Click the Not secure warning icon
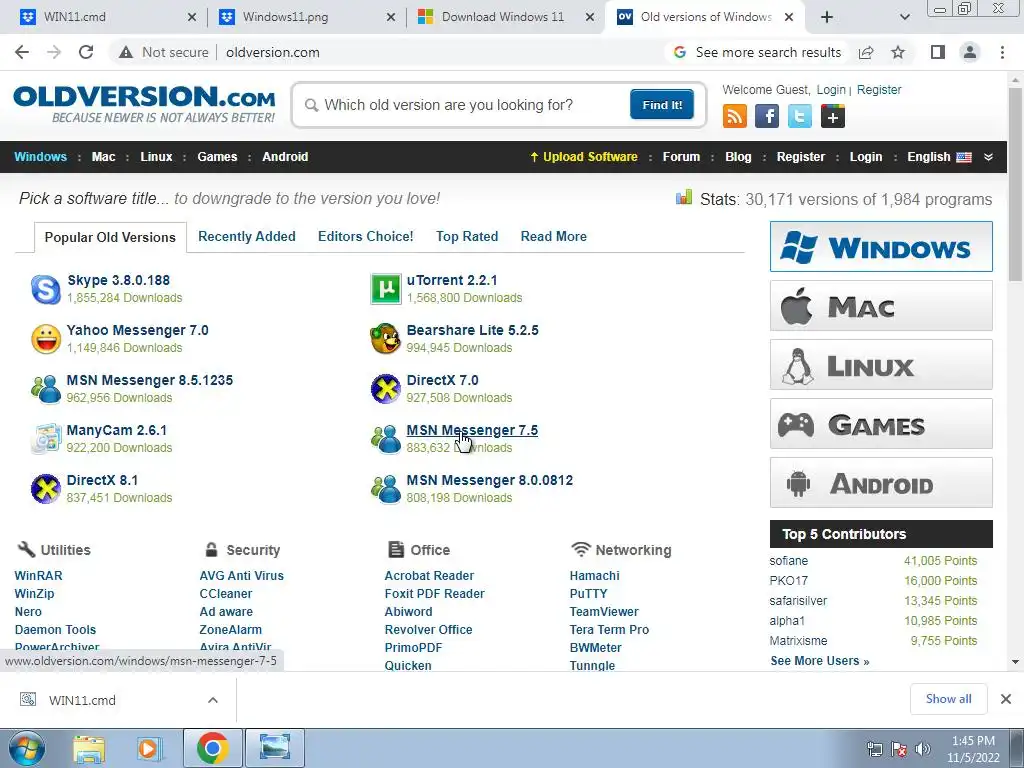 pos(126,52)
